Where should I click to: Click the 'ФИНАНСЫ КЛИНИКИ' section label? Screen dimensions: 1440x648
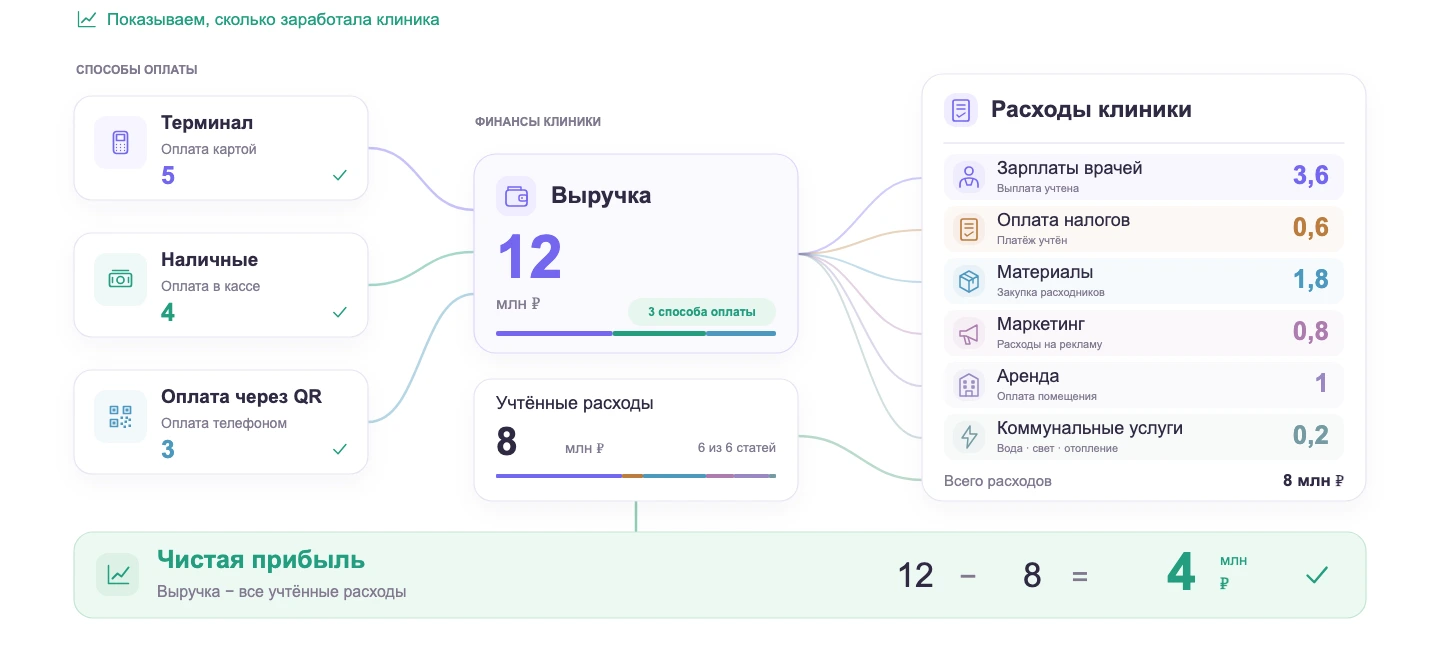[538, 122]
